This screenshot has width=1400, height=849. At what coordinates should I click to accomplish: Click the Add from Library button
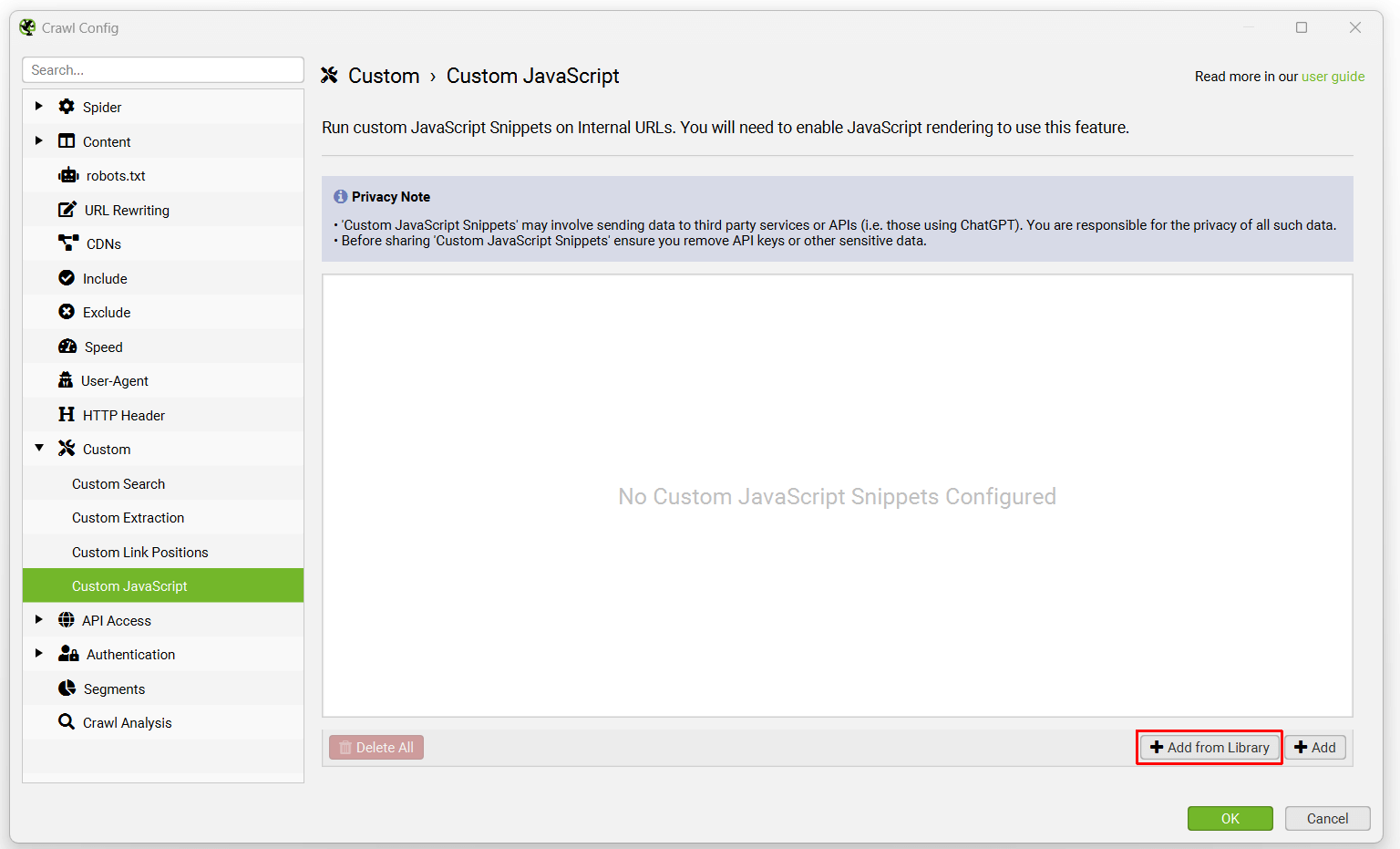tap(1210, 748)
